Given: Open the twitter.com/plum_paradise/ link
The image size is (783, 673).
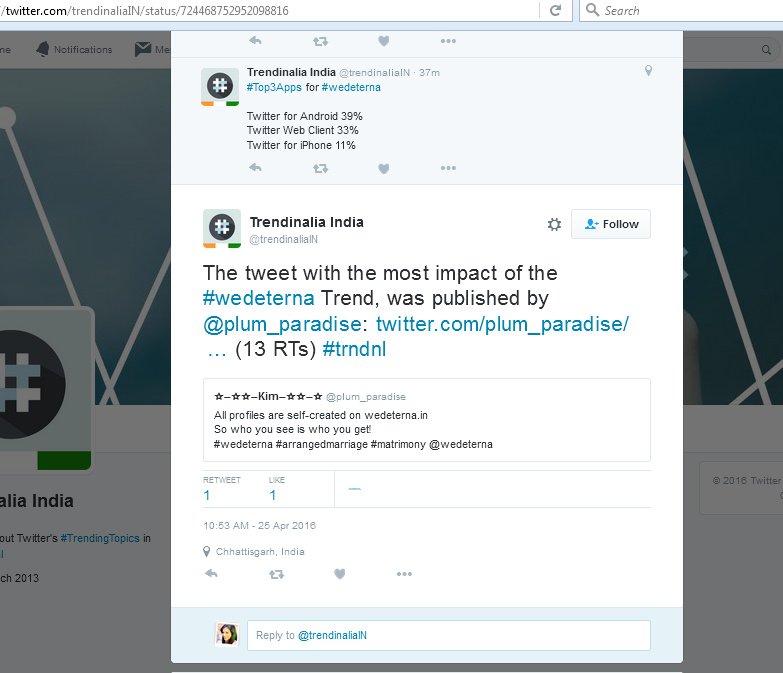Looking at the screenshot, I should coord(502,325).
